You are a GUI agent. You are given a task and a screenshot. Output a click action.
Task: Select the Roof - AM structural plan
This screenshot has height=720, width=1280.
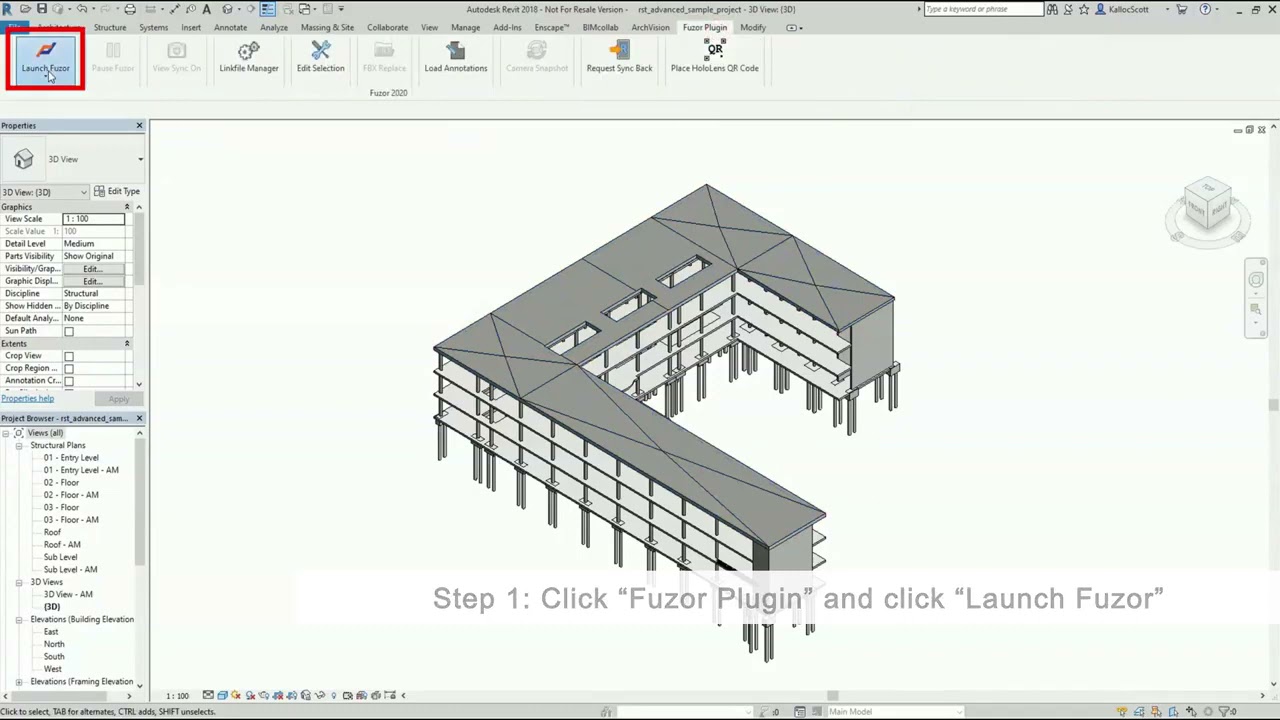point(62,545)
